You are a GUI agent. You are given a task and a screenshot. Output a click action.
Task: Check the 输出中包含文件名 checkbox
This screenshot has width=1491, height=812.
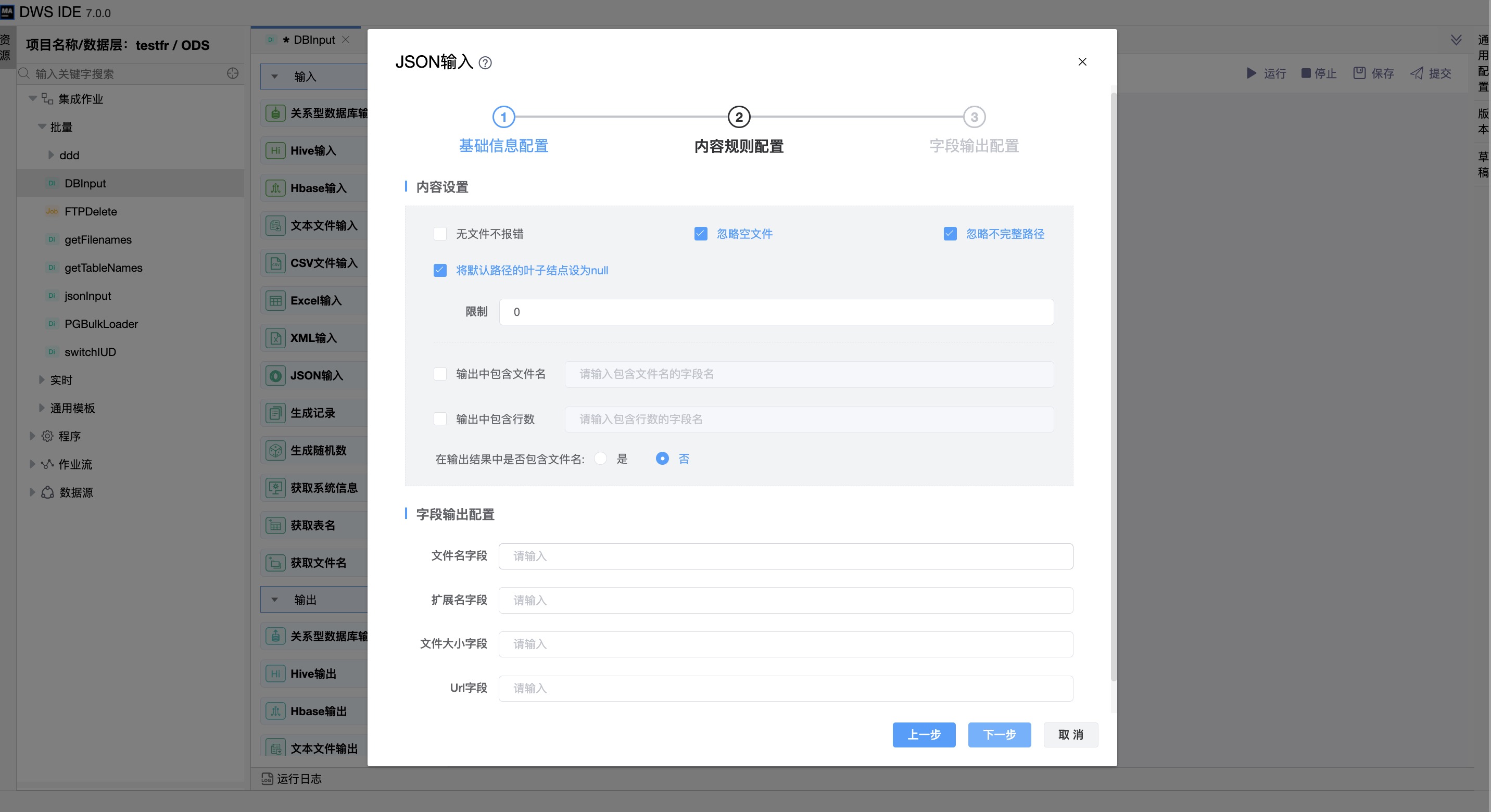pyautogui.click(x=440, y=374)
